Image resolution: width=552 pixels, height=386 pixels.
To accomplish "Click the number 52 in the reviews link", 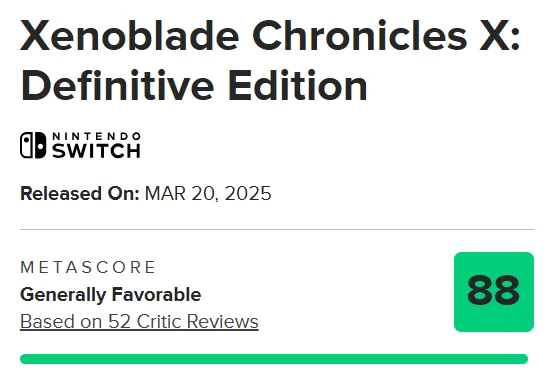I will point(119,321).
